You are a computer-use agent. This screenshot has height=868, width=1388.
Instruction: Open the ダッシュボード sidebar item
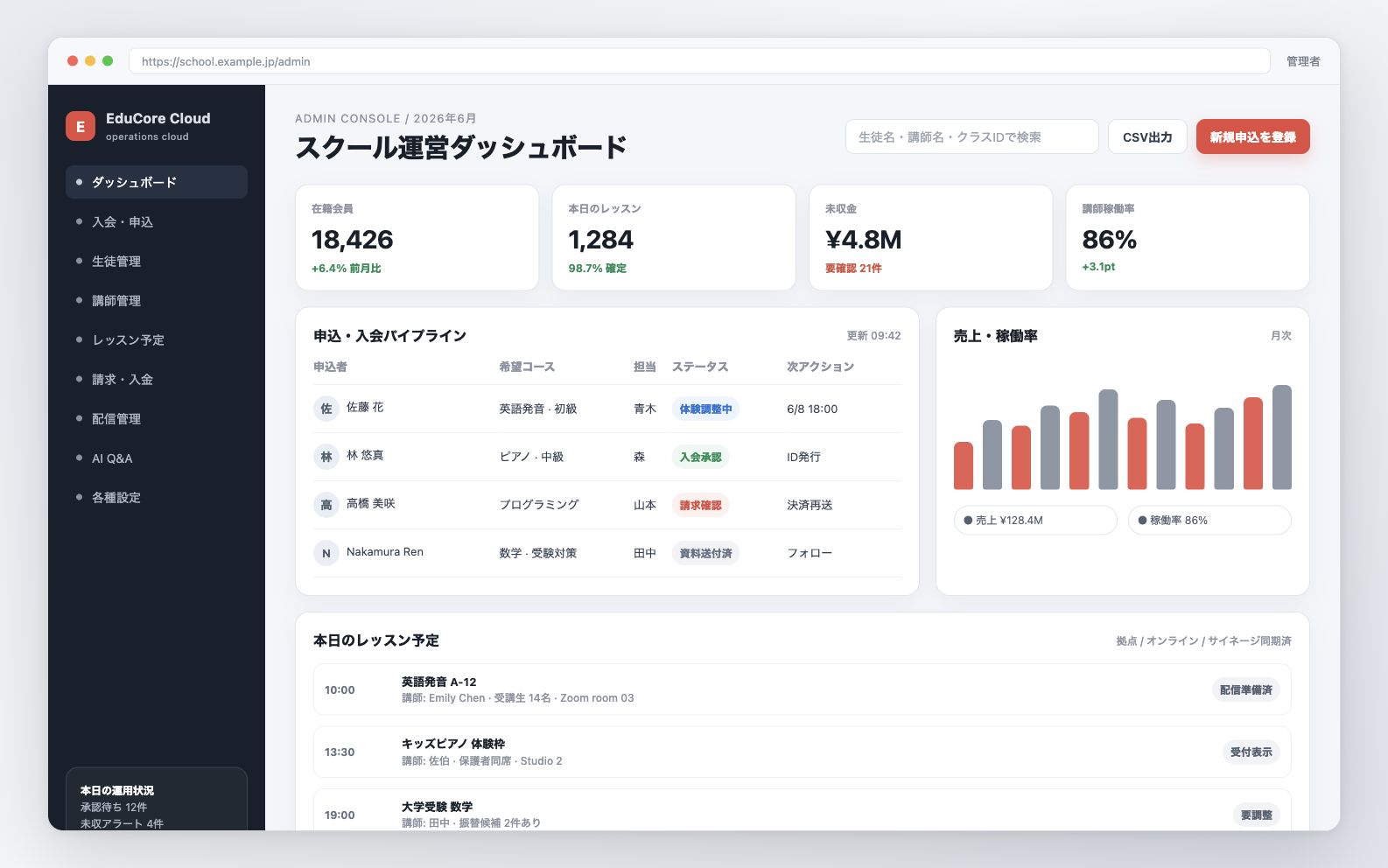tap(157, 182)
